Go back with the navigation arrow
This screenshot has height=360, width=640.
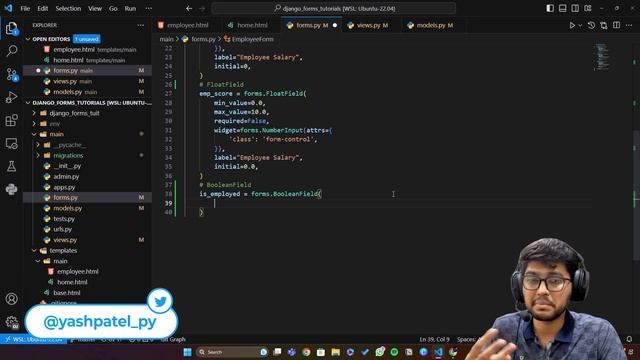[189, 8]
